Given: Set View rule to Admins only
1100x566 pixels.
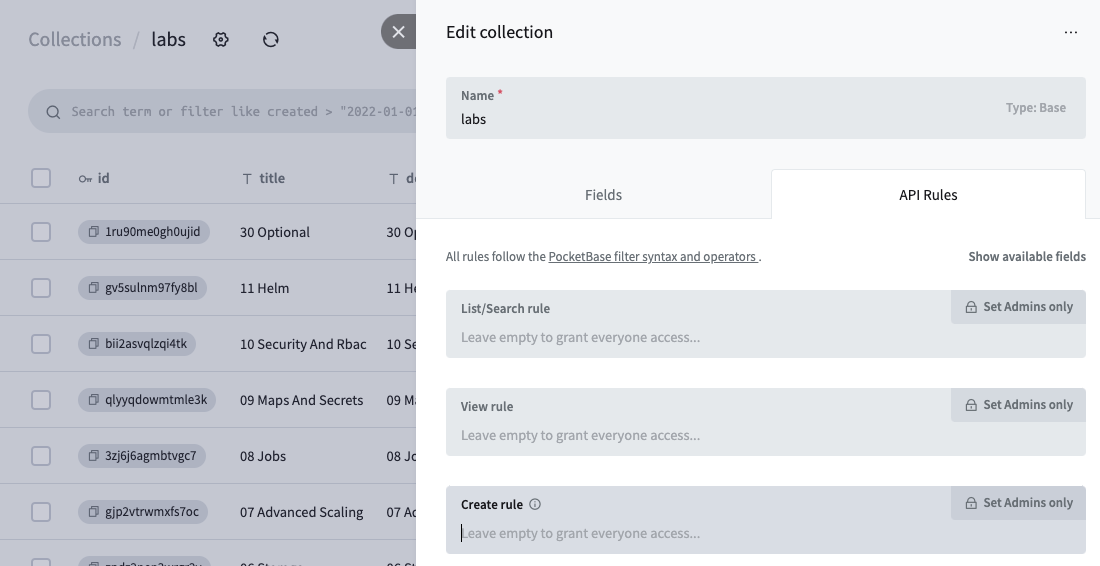Looking at the screenshot, I should 1019,405.
